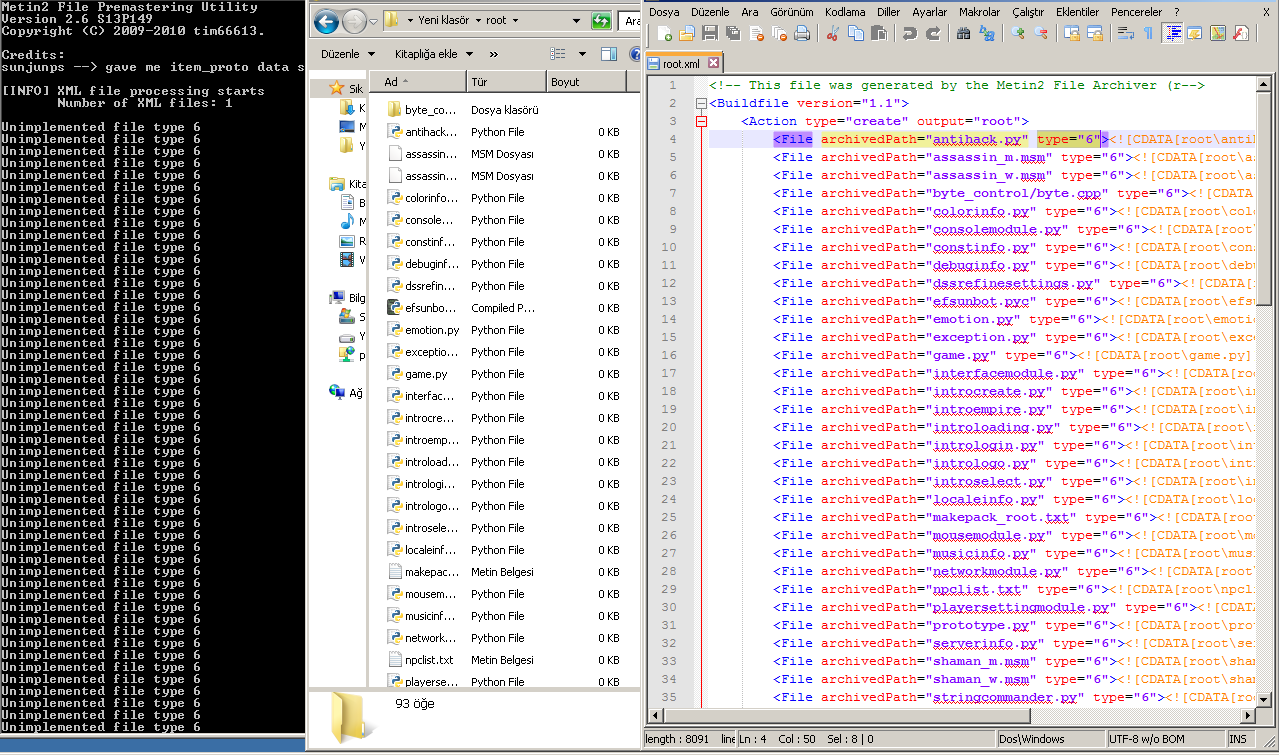Viewport: 1279px width, 755px height.
Task: Collapse the Action node on line 3
Action: pyautogui.click(x=701, y=122)
